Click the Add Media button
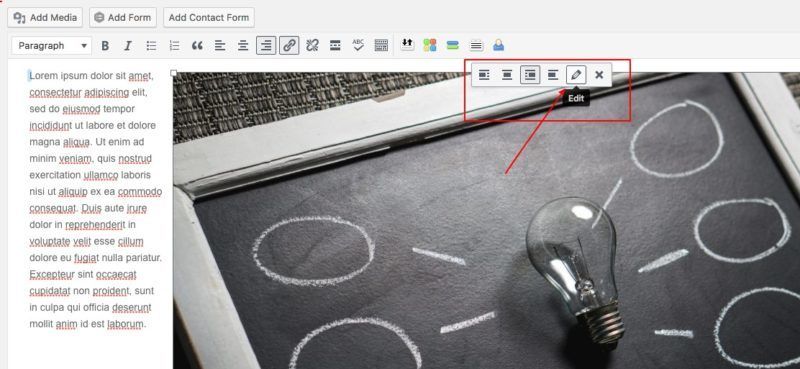 coord(45,17)
